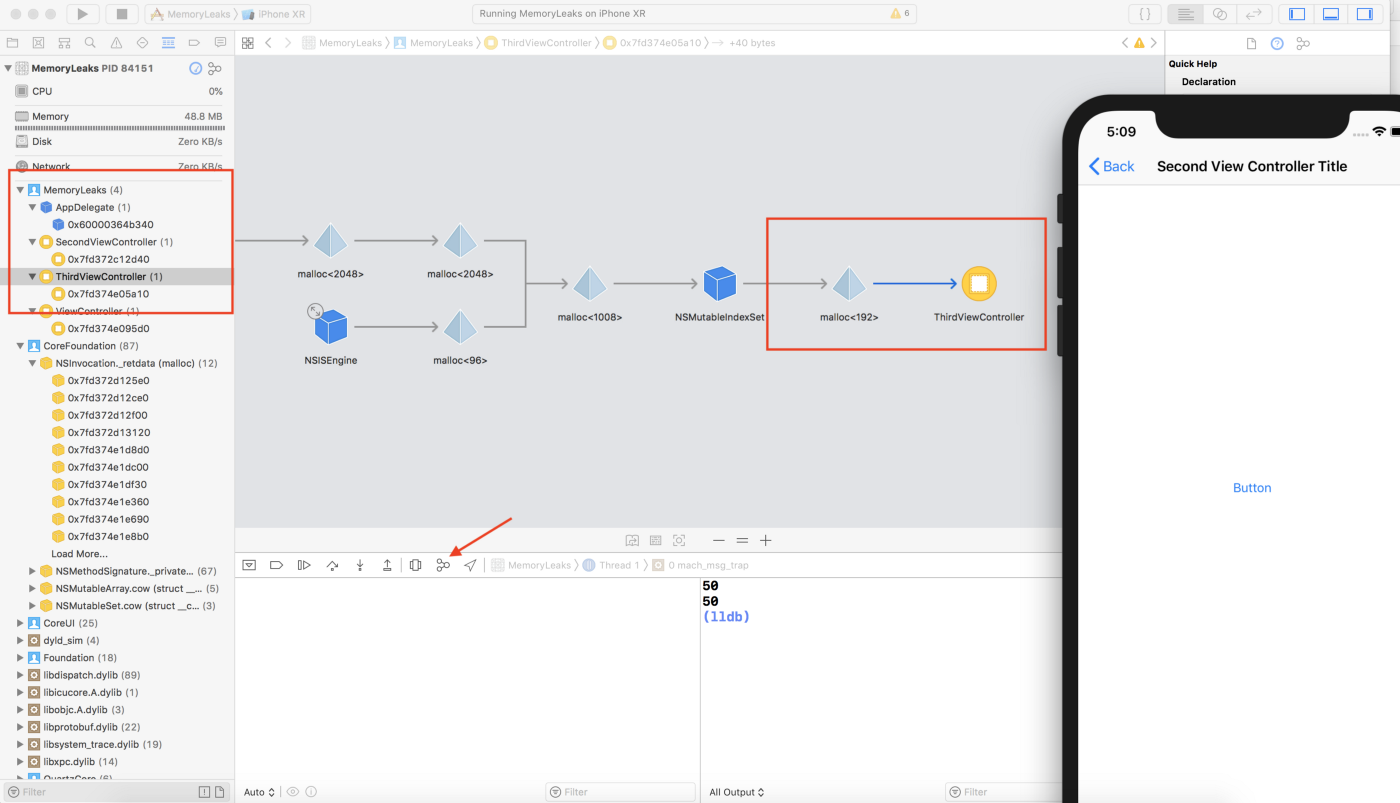Toggle the right inspector panel

point(1364,14)
